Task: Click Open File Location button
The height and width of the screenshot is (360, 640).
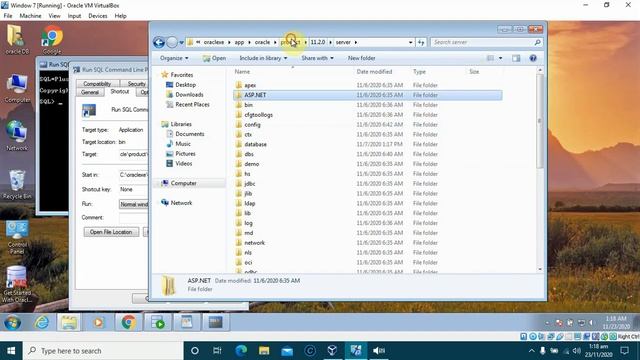Action: pos(111,232)
